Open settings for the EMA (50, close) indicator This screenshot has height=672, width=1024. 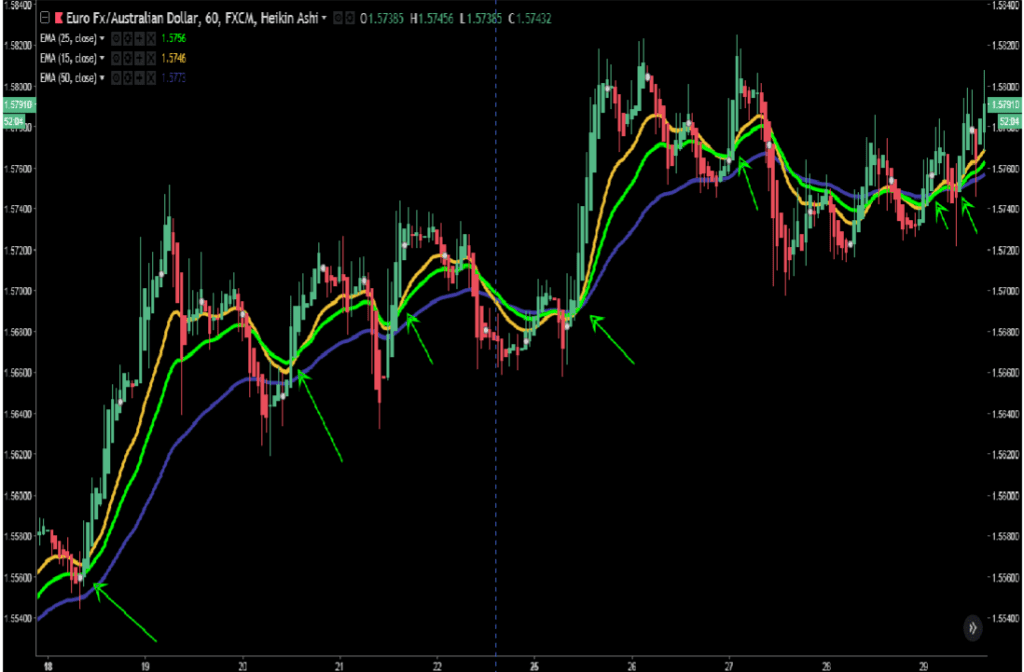point(127,77)
